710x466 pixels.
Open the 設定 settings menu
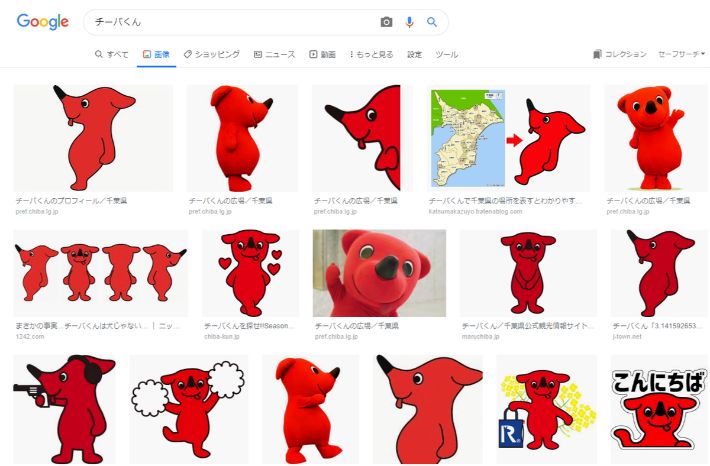[415, 54]
